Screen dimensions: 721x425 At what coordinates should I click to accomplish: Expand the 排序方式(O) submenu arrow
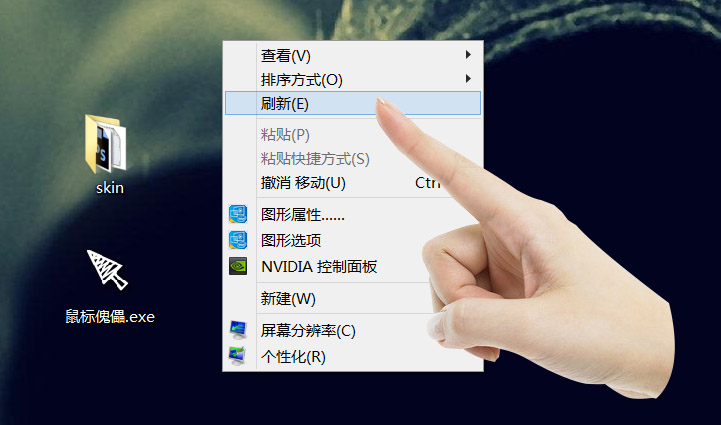[468, 79]
